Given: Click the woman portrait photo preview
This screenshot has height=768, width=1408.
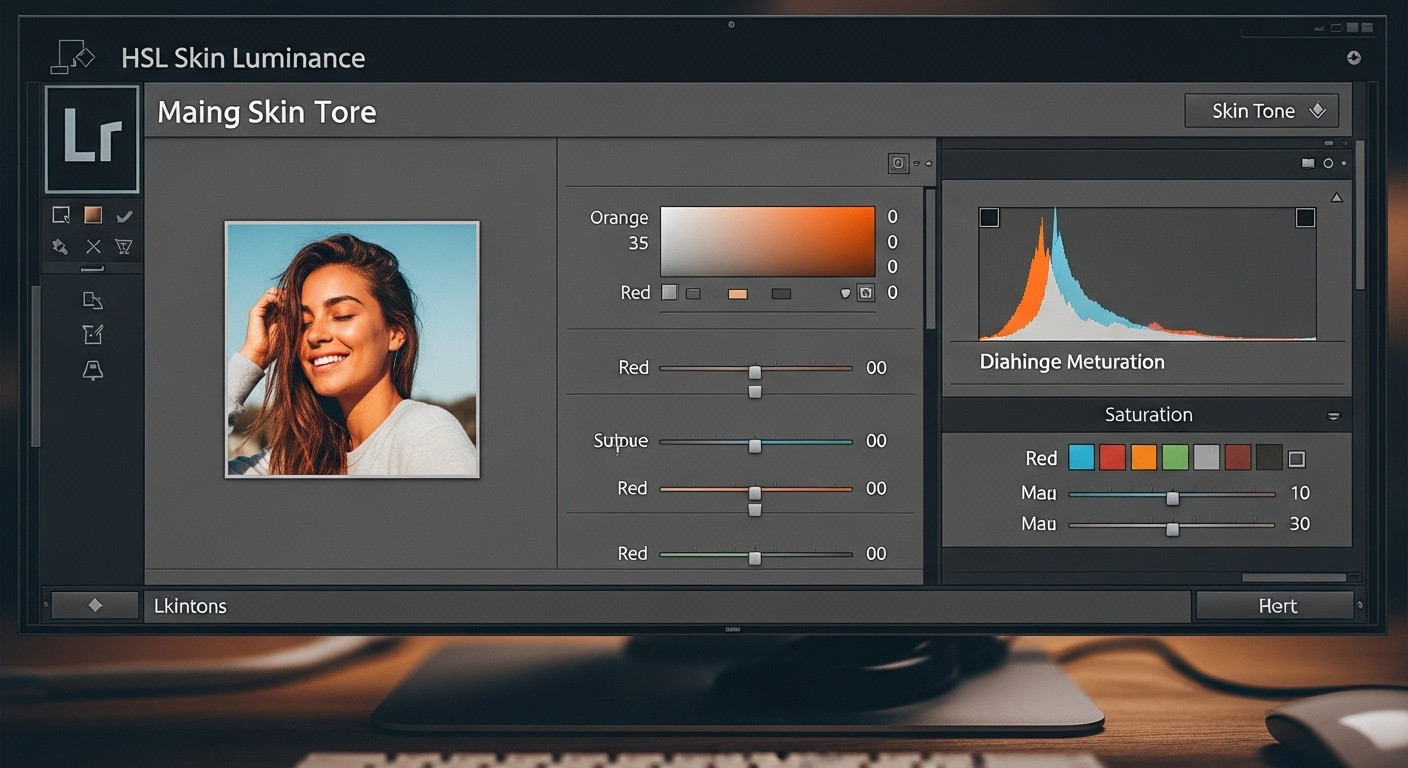Looking at the screenshot, I should point(352,349).
